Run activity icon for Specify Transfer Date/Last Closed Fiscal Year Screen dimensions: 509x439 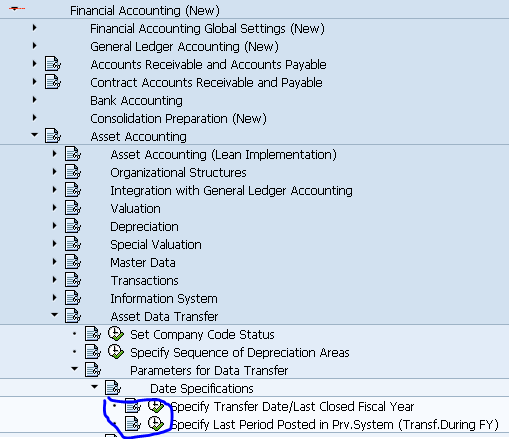(x=156, y=406)
